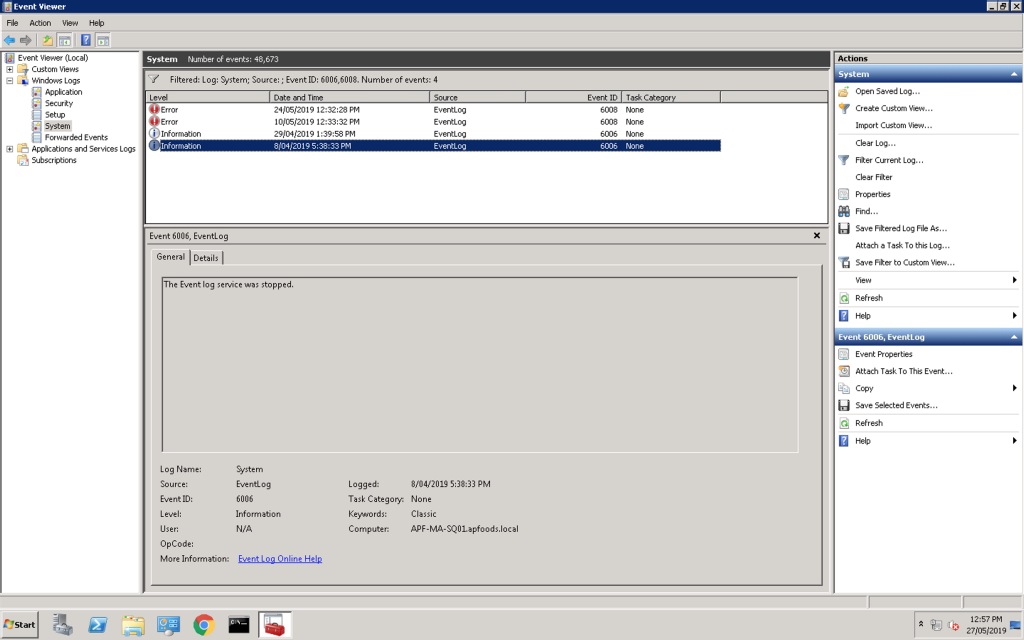Click the Filter Current Log funnel icon
1024x640 pixels.
point(844,160)
